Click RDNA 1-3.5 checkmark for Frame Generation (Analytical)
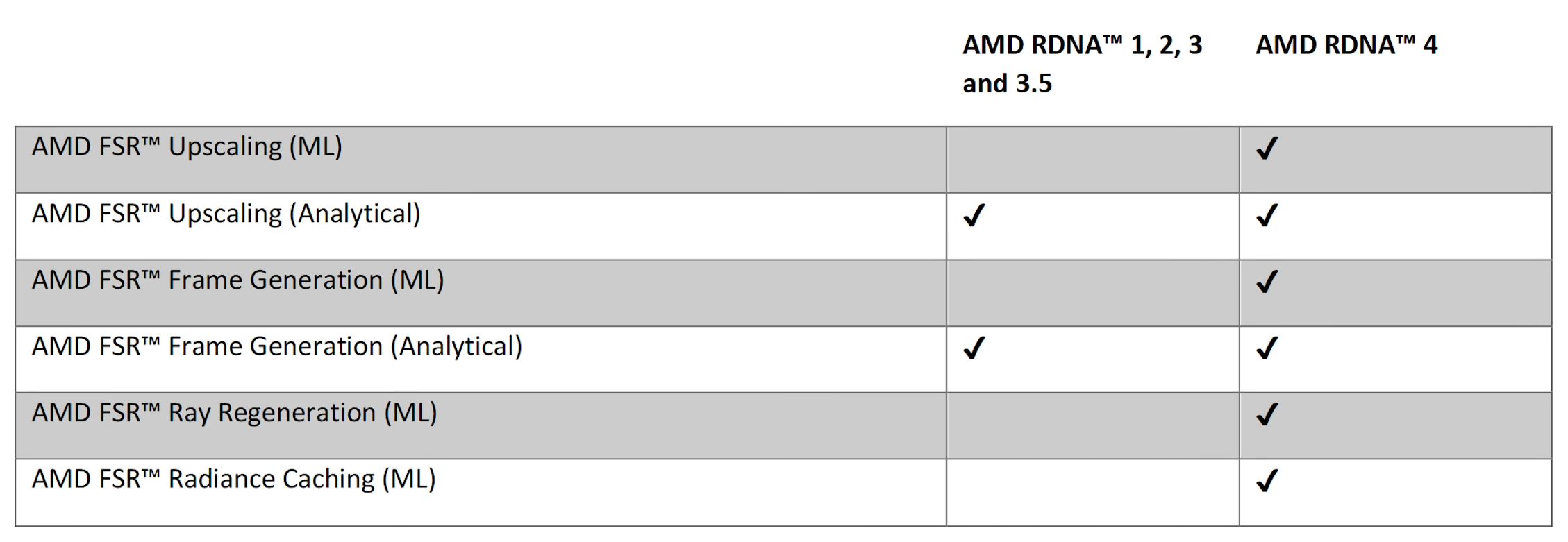Viewport: 1568px width, 542px height. pyautogui.click(x=974, y=348)
